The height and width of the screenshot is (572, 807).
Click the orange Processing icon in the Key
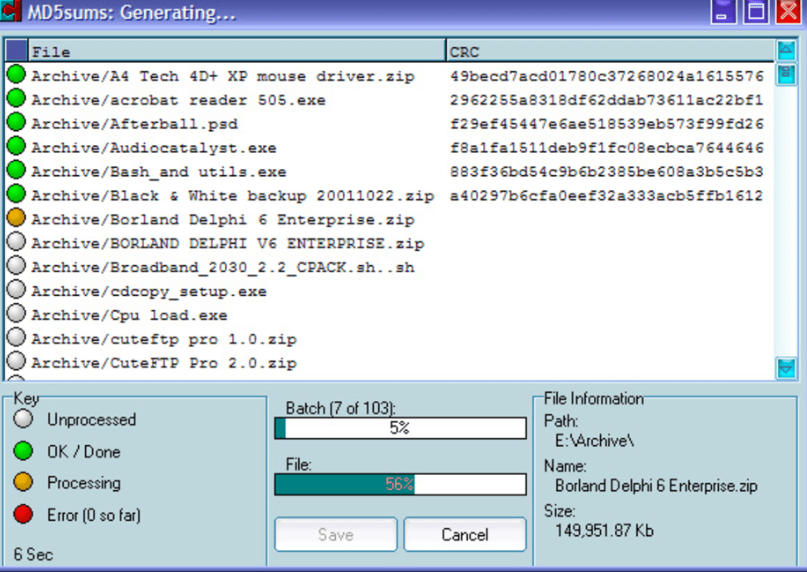click(23, 483)
